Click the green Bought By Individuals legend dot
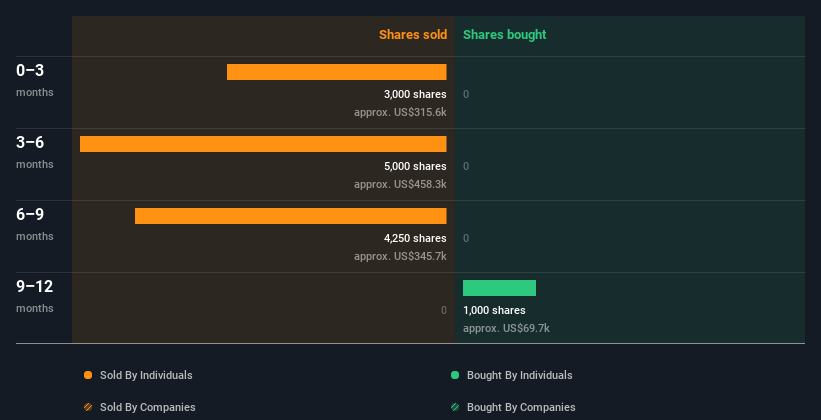Viewport: 821px width, 420px height. point(455,375)
